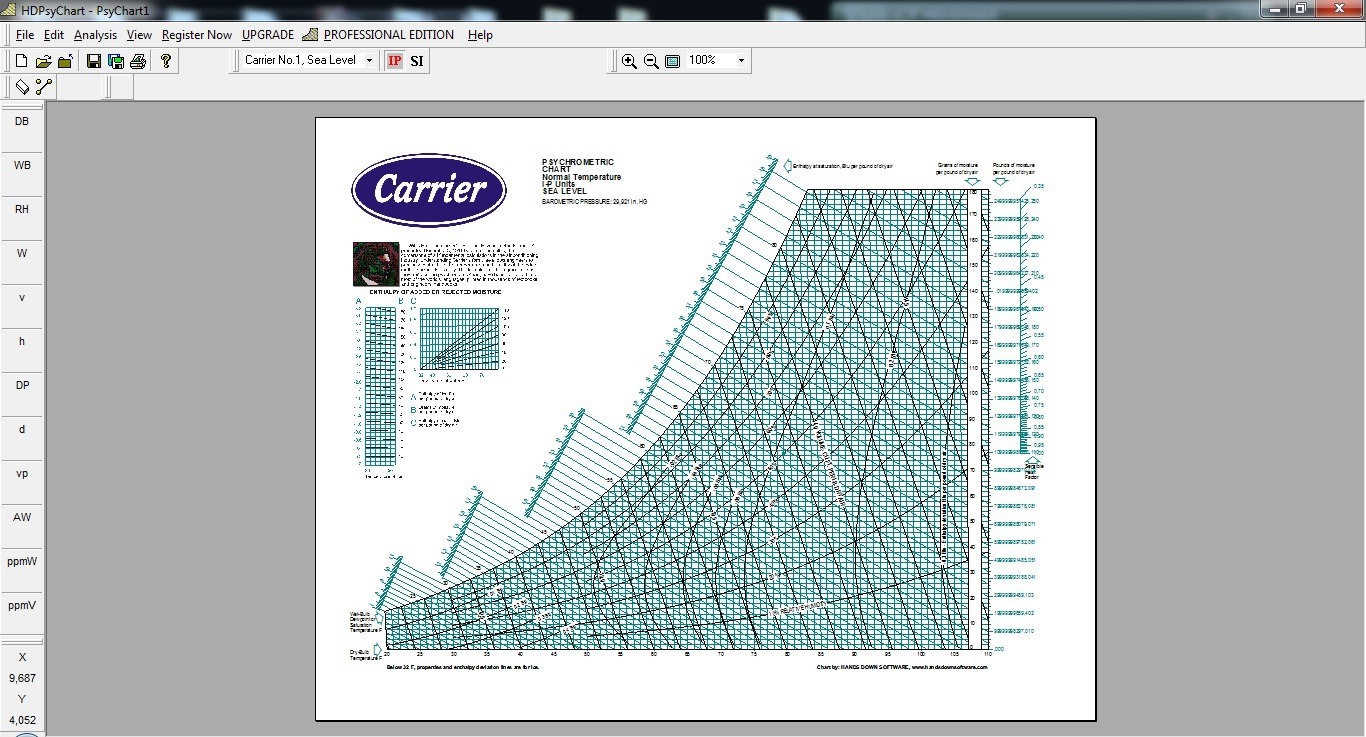Create a new chart with New icon

click(x=21, y=61)
